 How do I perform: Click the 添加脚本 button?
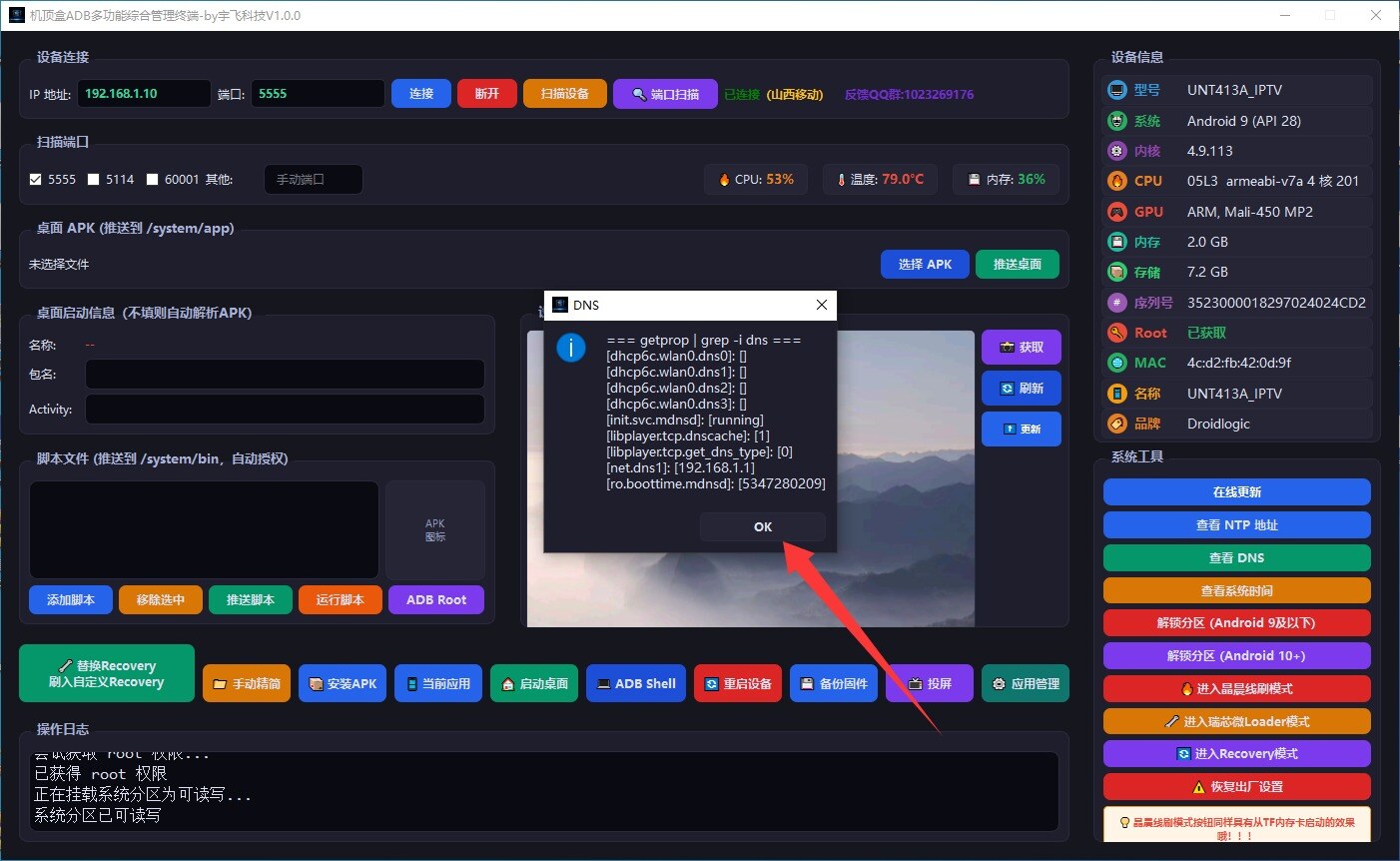[71, 599]
